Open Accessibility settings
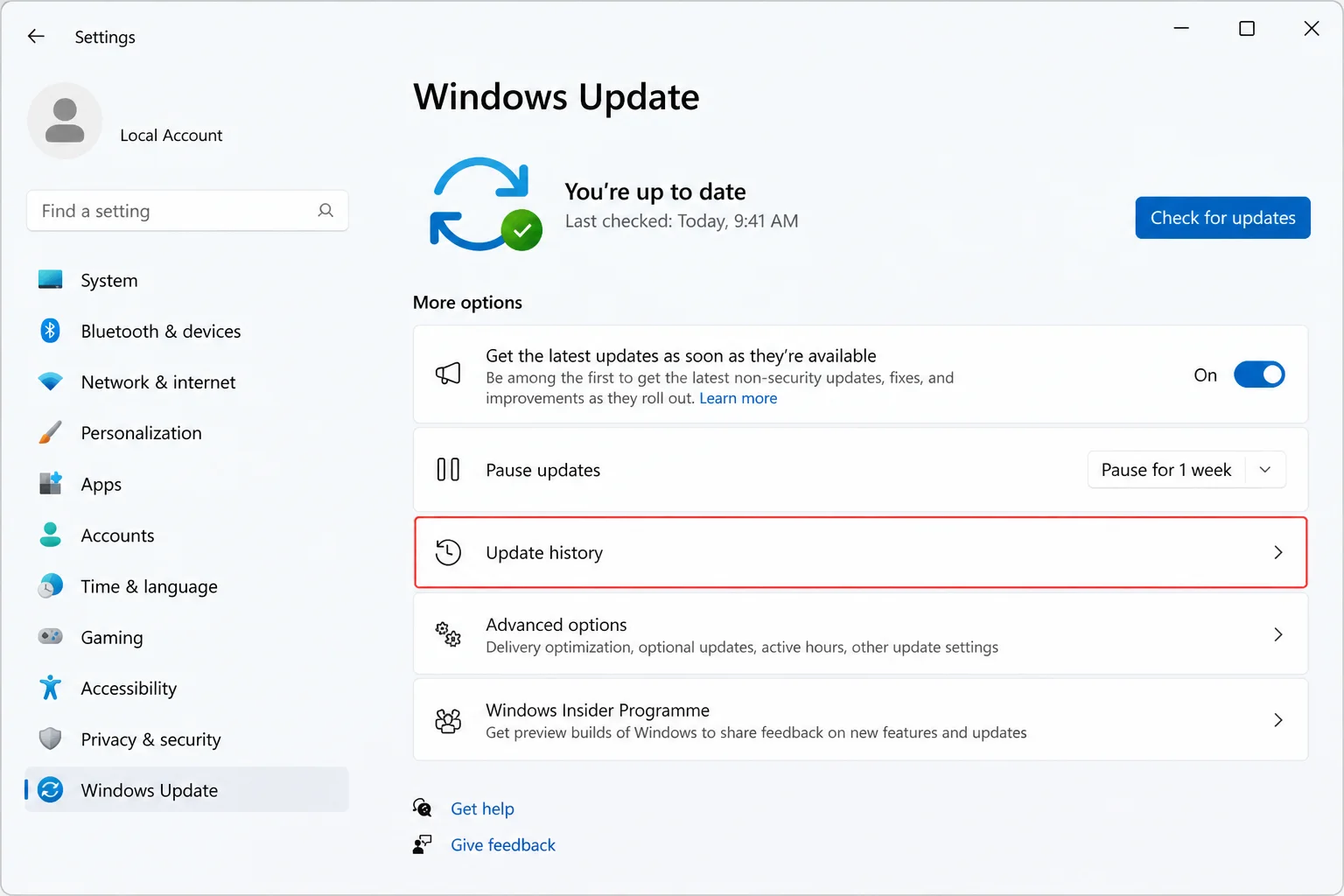Viewport: 1344px width, 896px height. tap(187, 688)
